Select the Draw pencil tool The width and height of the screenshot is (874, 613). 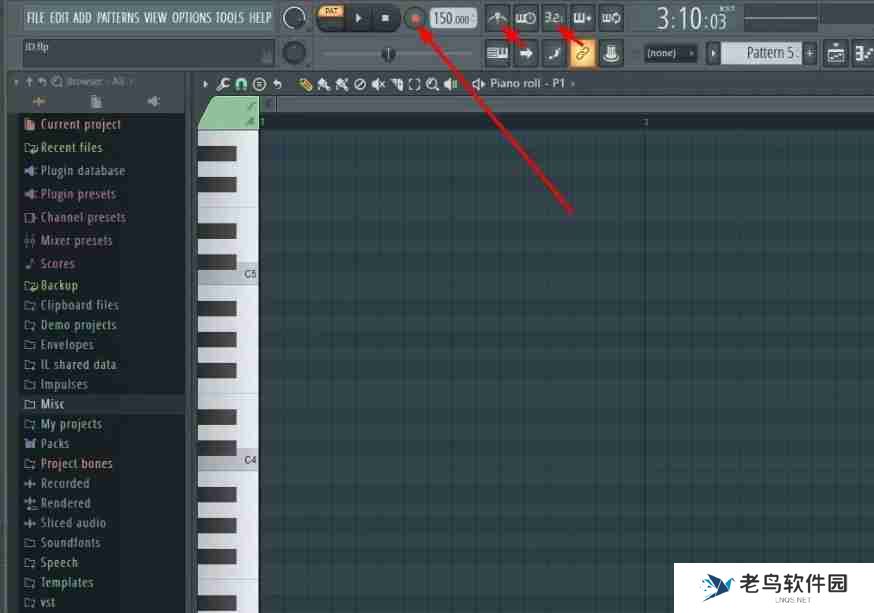[304, 84]
